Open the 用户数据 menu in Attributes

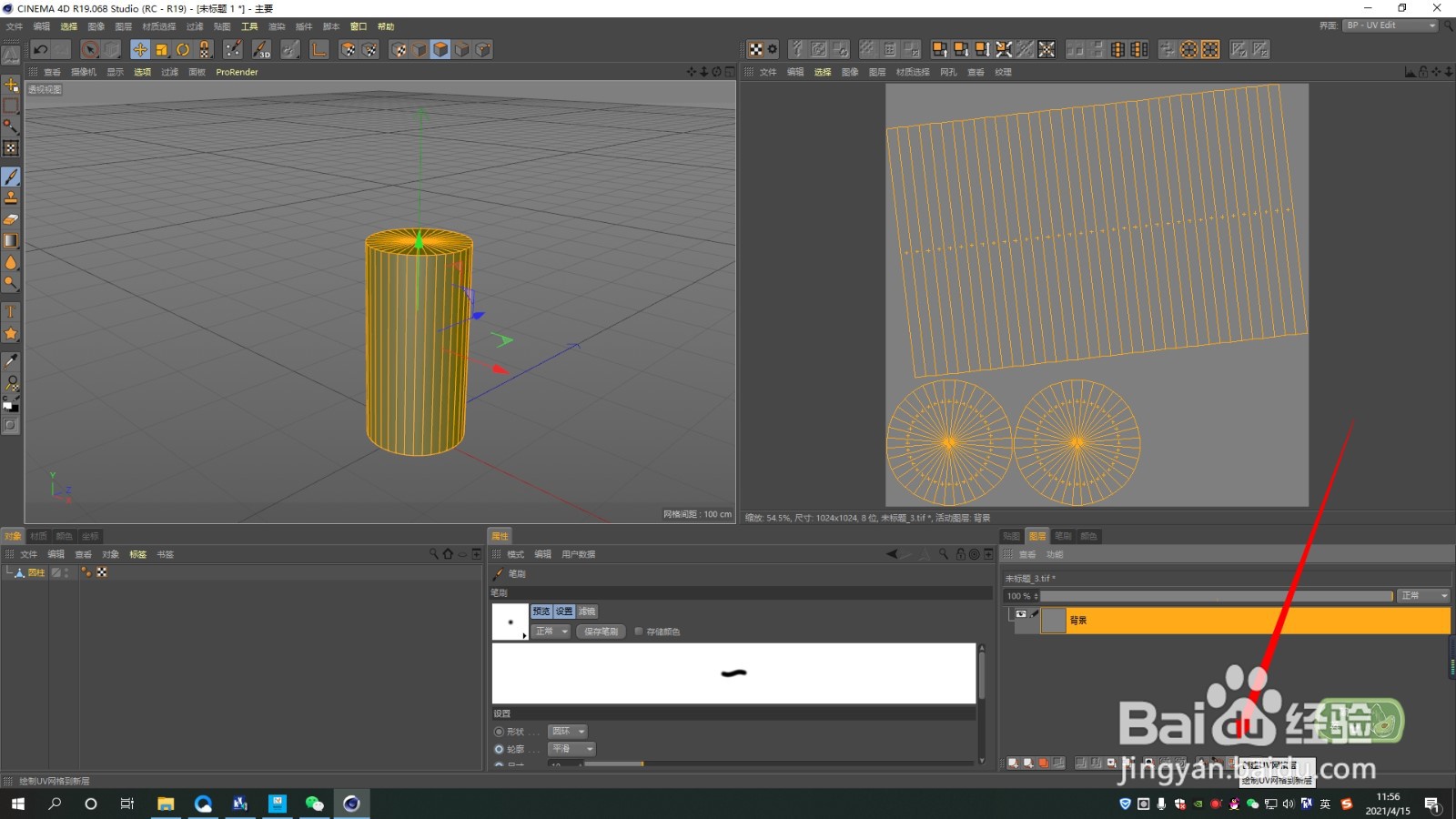(x=578, y=554)
